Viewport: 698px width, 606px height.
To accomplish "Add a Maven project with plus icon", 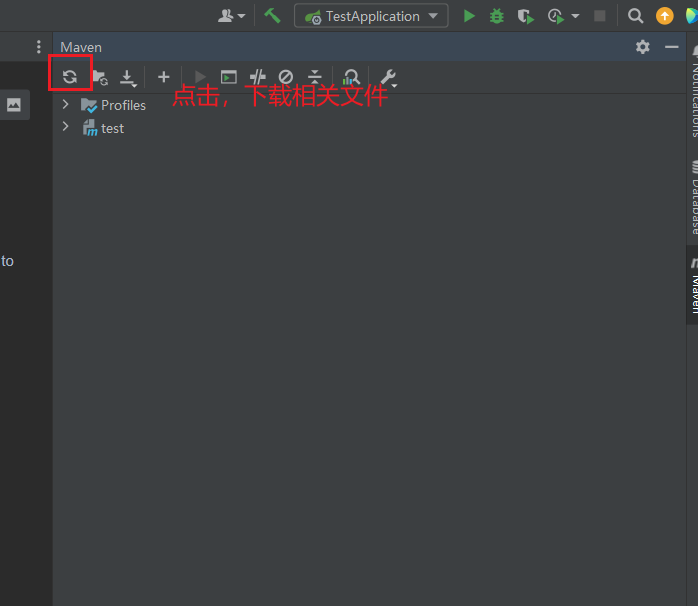I will coord(164,77).
